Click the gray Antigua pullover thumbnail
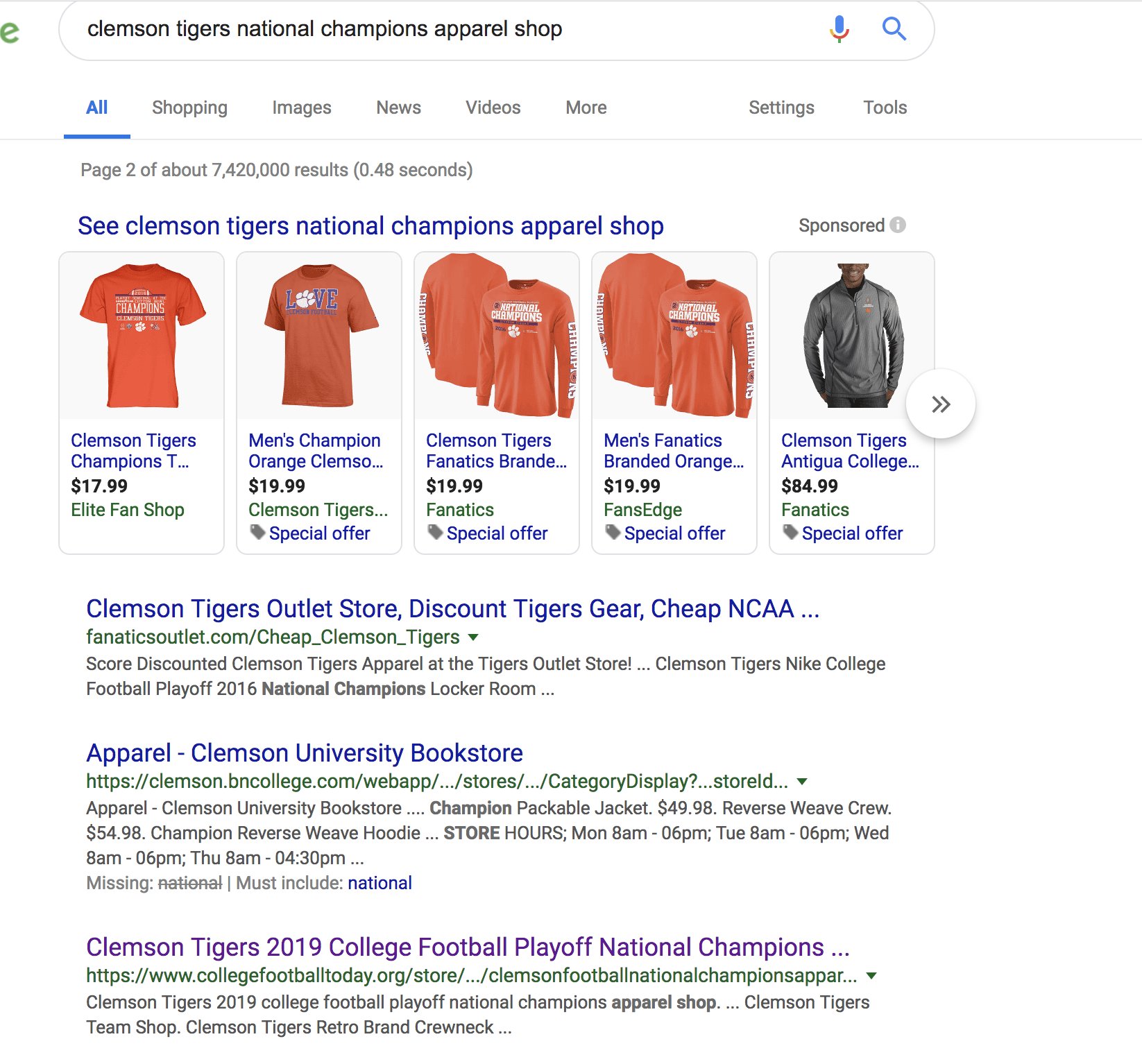The width and height of the screenshot is (1142, 1064). 852,336
